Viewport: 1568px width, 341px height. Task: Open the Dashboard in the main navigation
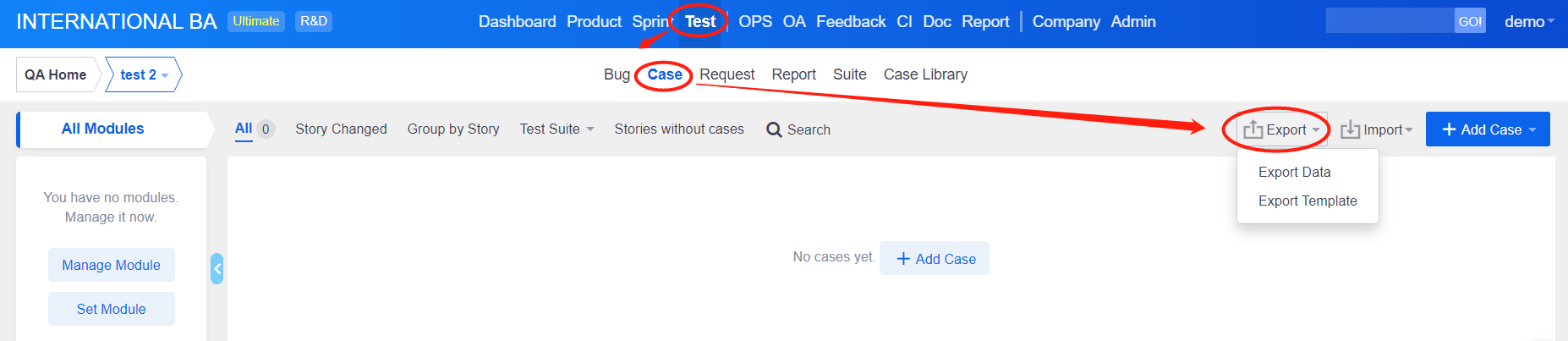coord(517,22)
